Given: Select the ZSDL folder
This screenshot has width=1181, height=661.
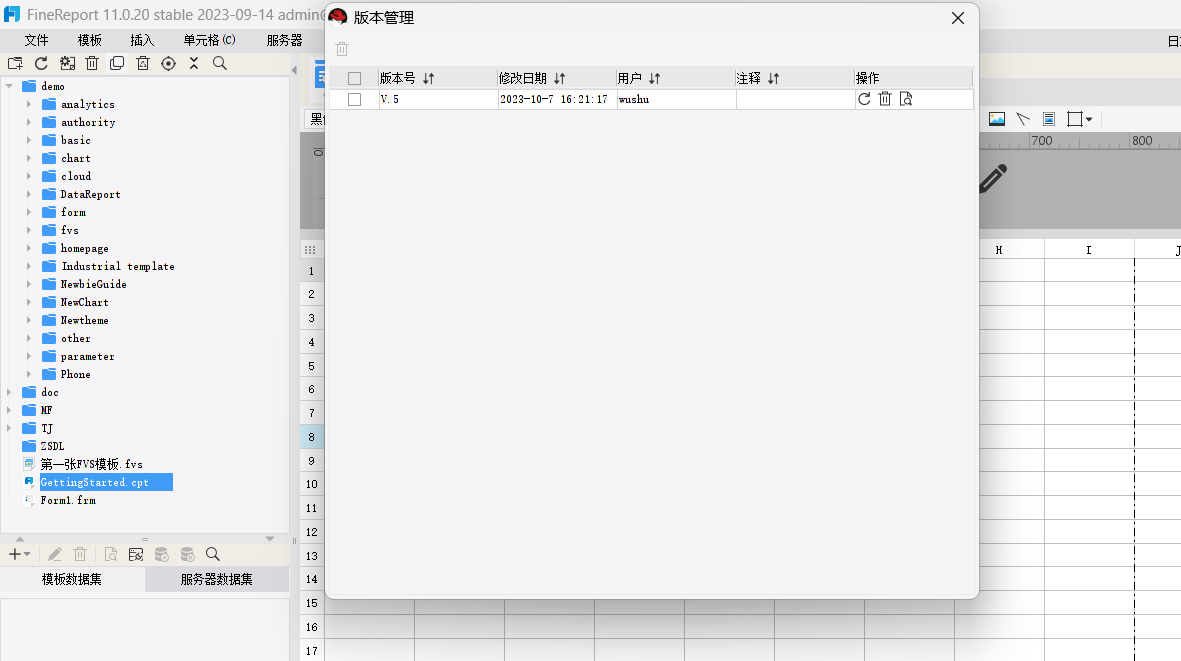Looking at the screenshot, I should tap(52, 446).
